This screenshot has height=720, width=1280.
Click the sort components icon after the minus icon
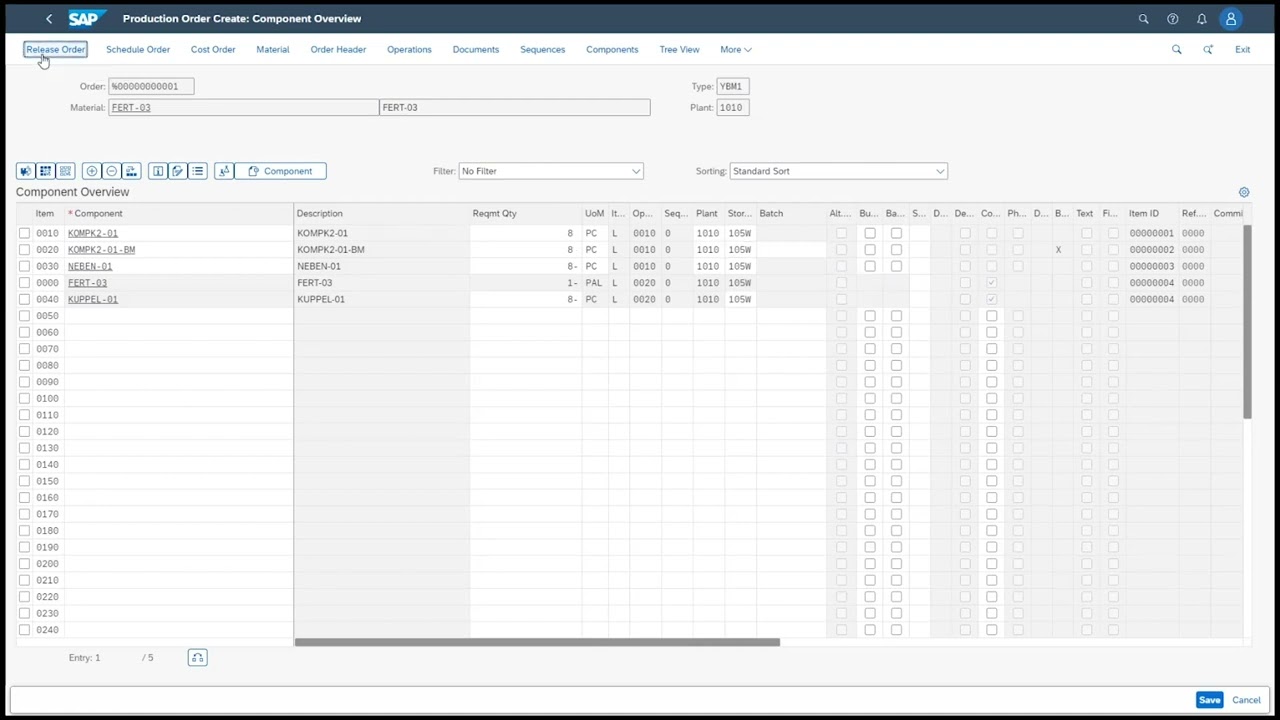pyautogui.click(x=131, y=171)
